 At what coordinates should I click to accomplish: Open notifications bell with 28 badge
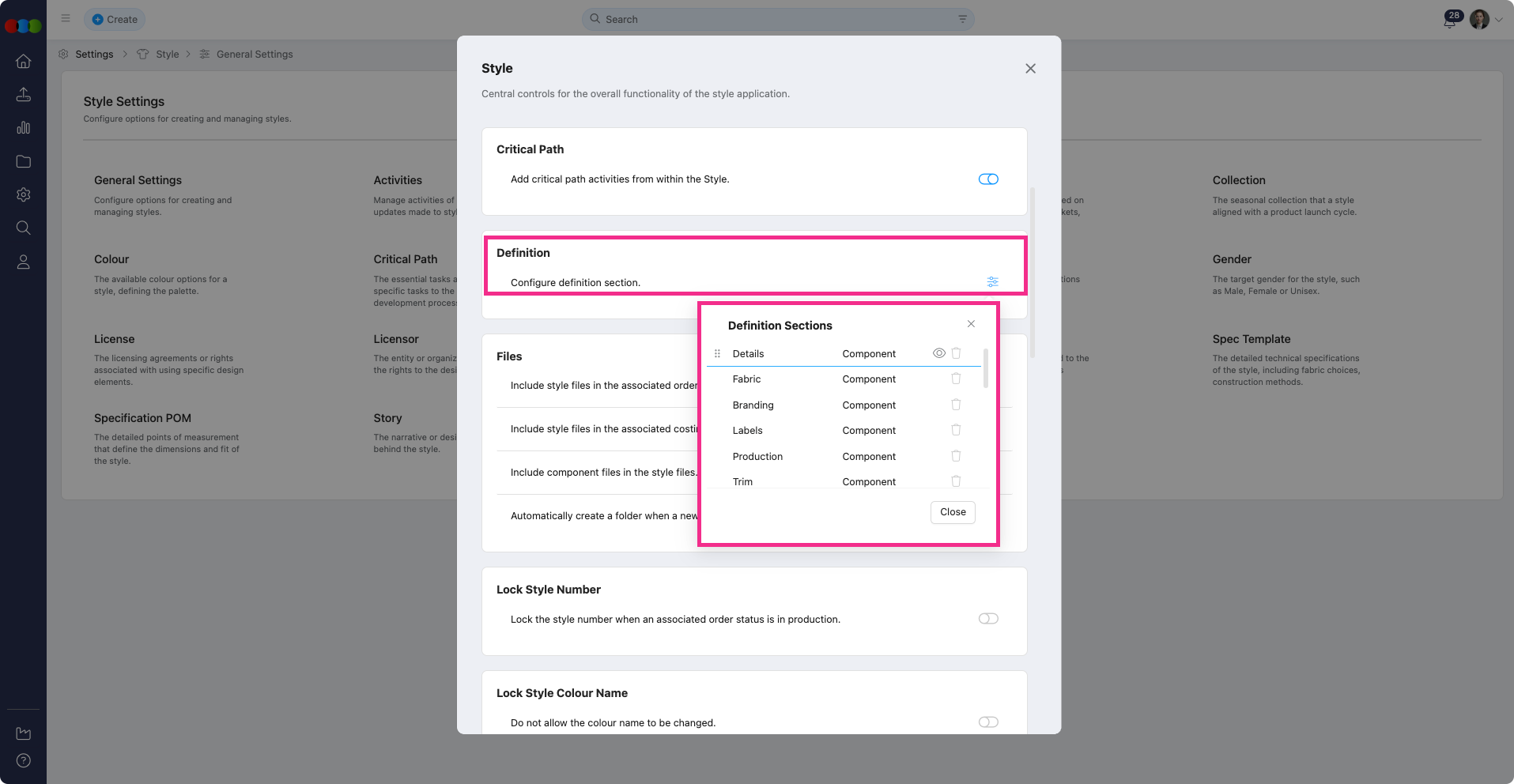click(1449, 21)
